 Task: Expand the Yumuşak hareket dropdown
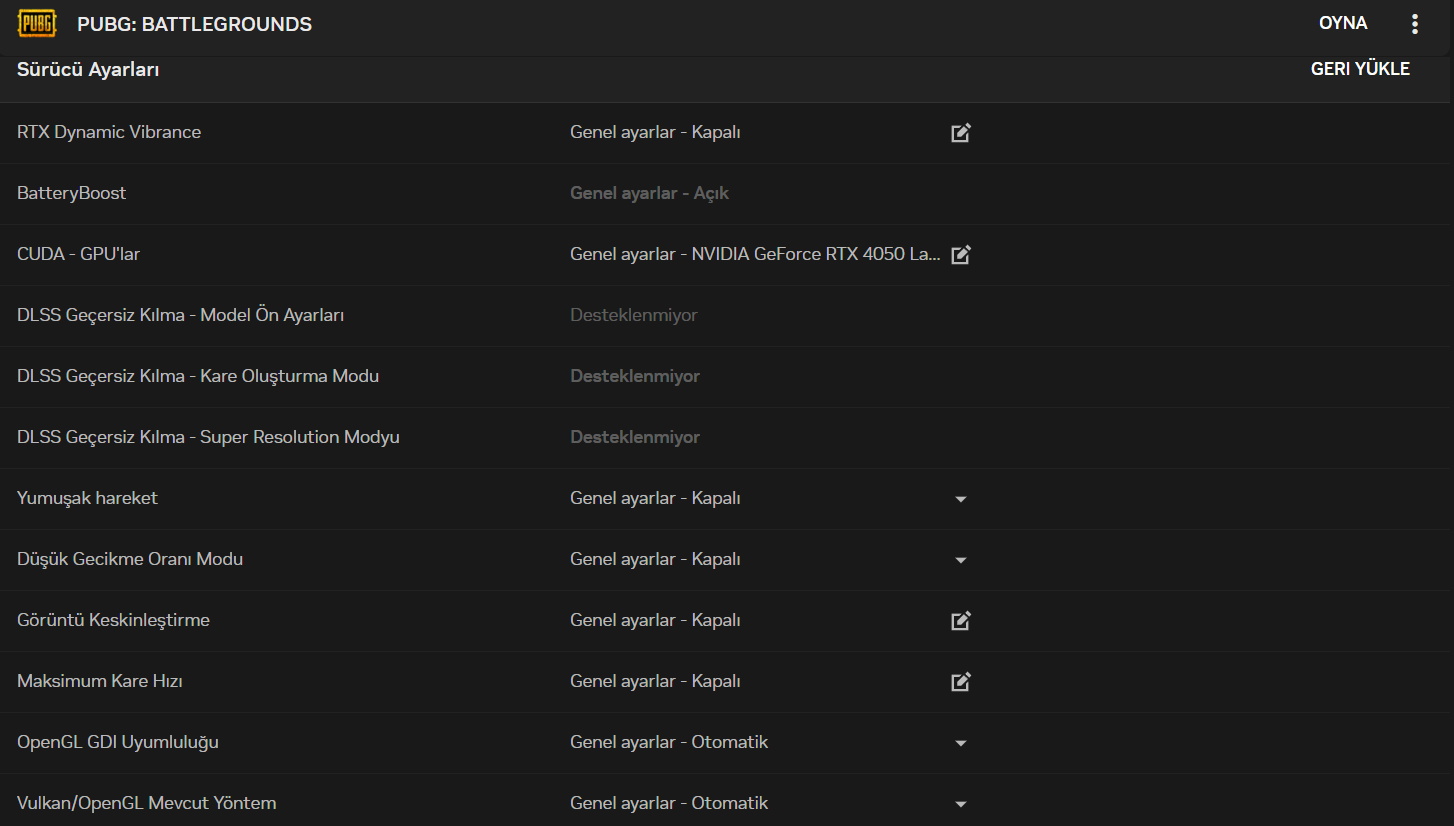961,499
